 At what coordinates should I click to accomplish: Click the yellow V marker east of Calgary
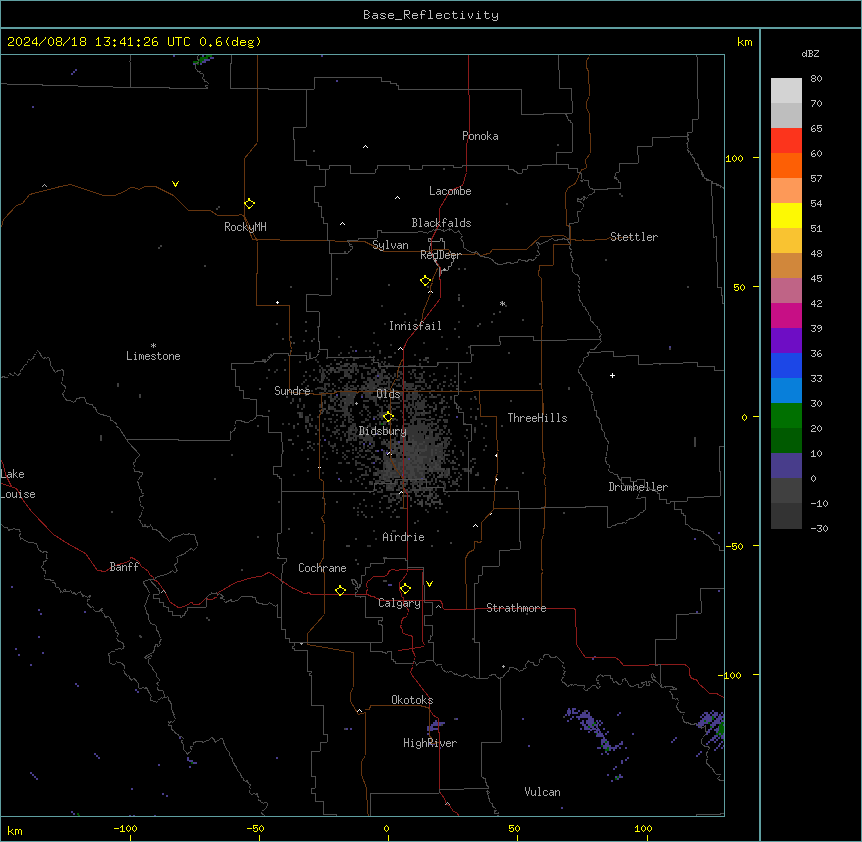(429, 584)
